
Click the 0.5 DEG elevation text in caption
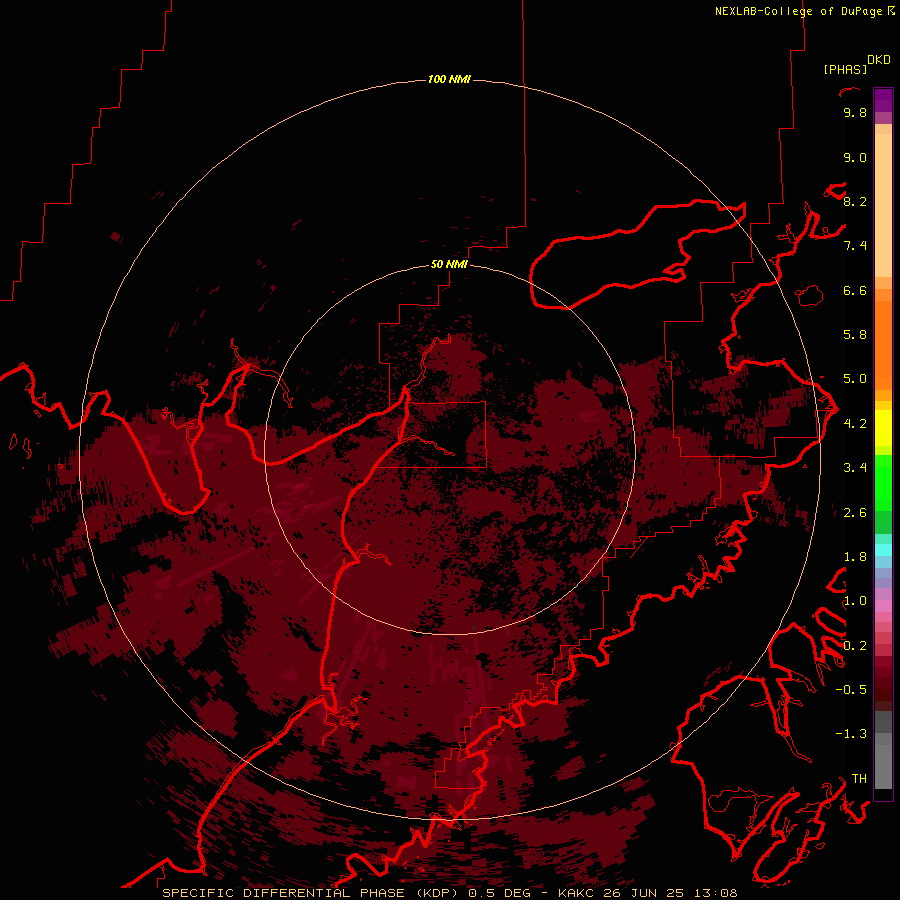tap(499, 893)
